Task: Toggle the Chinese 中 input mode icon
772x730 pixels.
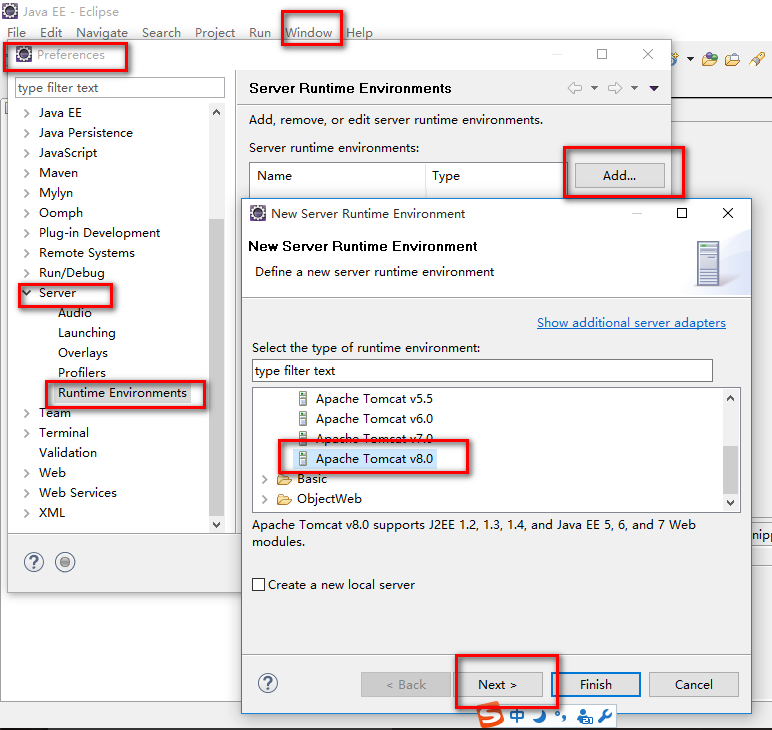Action: coord(516,715)
